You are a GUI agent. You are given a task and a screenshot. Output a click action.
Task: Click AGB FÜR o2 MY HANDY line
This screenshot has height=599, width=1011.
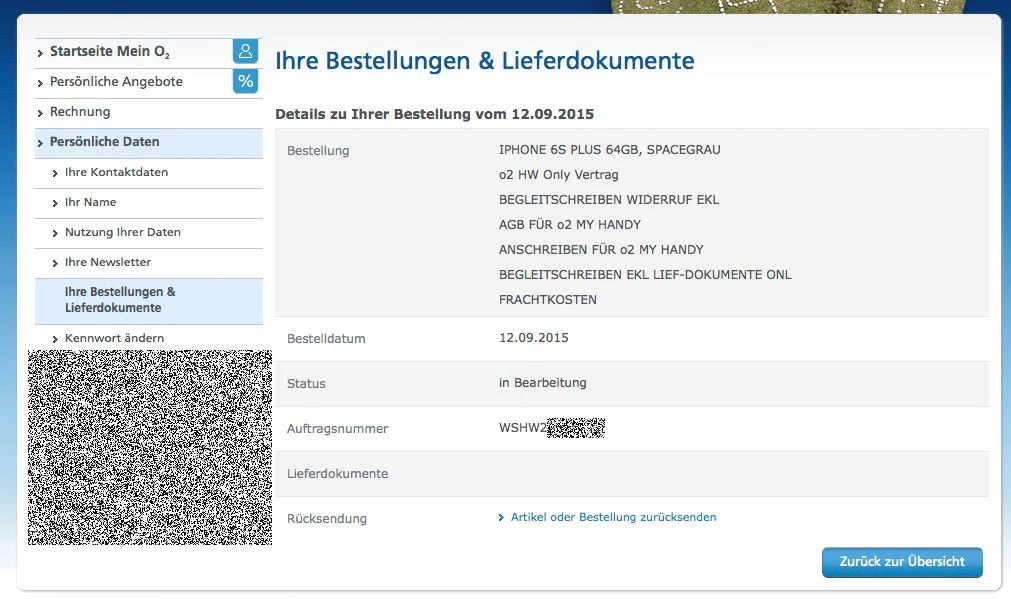coord(570,224)
